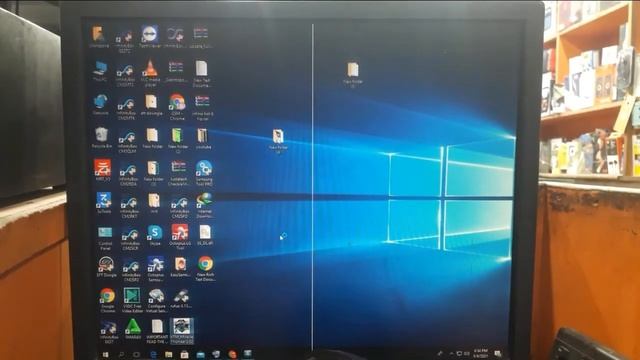Viewport: 640px width, 360px height.
Task: Select the Configure Virtual Serial shortcut
Action: (x=156, y=301)
